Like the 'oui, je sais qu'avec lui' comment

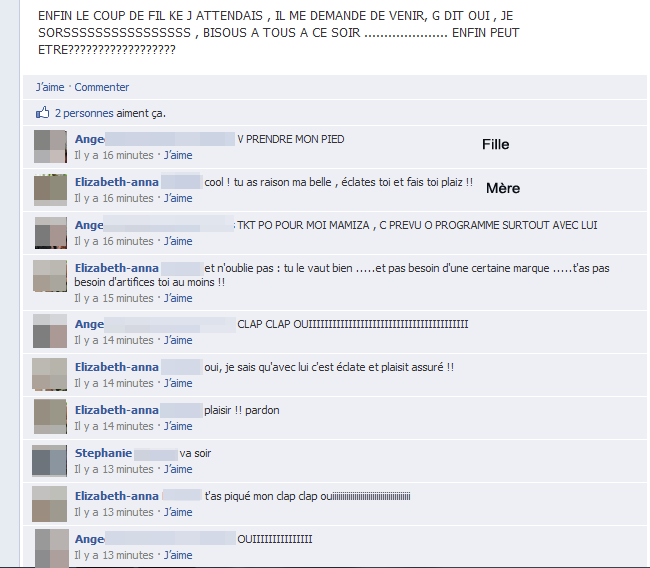point(178,383)
